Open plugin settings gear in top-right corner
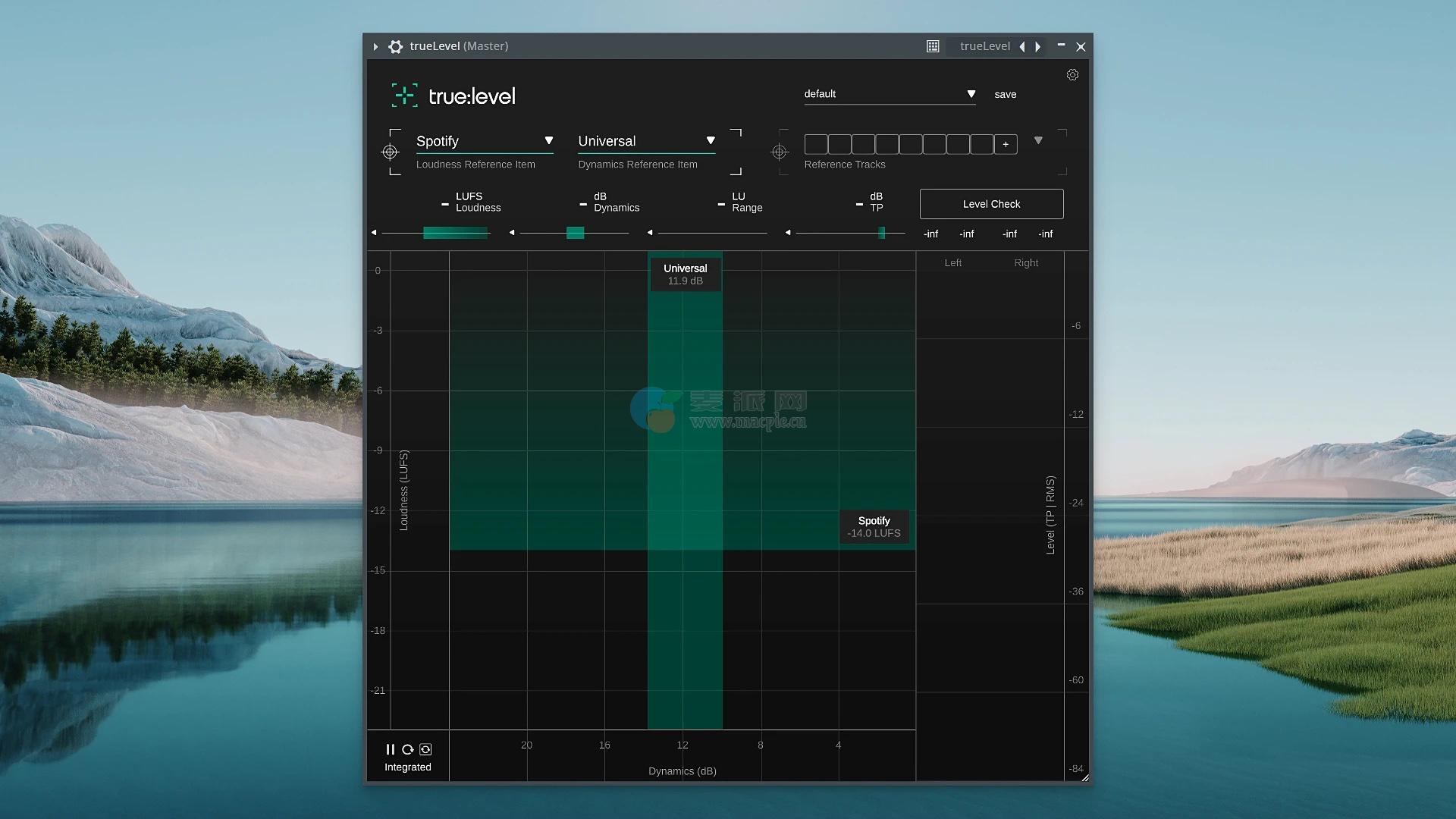Viewport: 1456px width, 819px height. (x=1072, y=75)
